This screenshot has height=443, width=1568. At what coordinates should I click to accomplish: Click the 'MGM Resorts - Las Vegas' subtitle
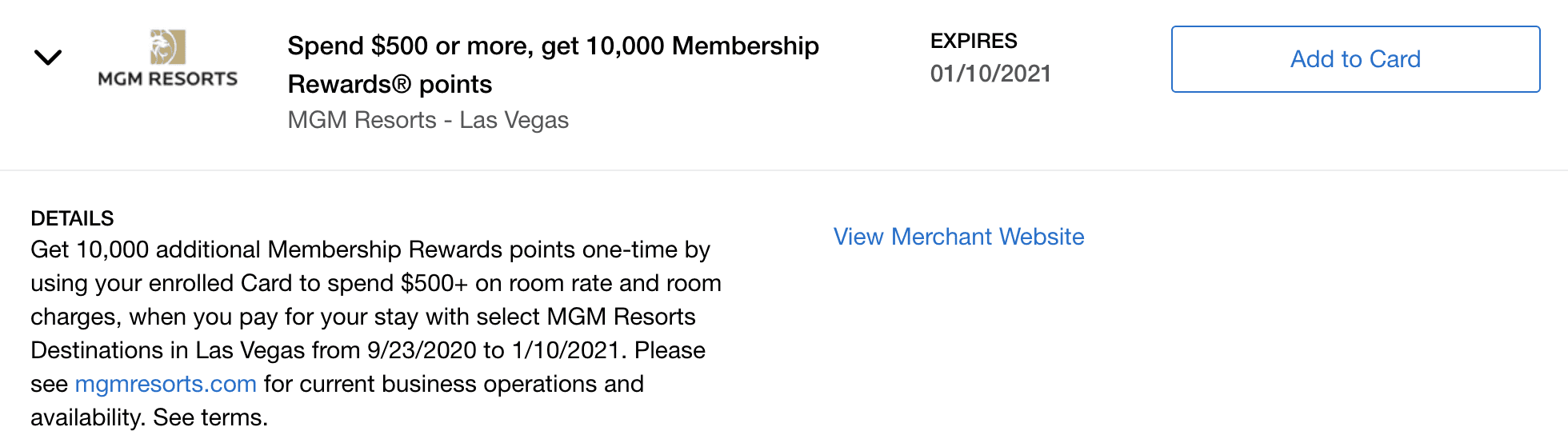click(428, 120)
